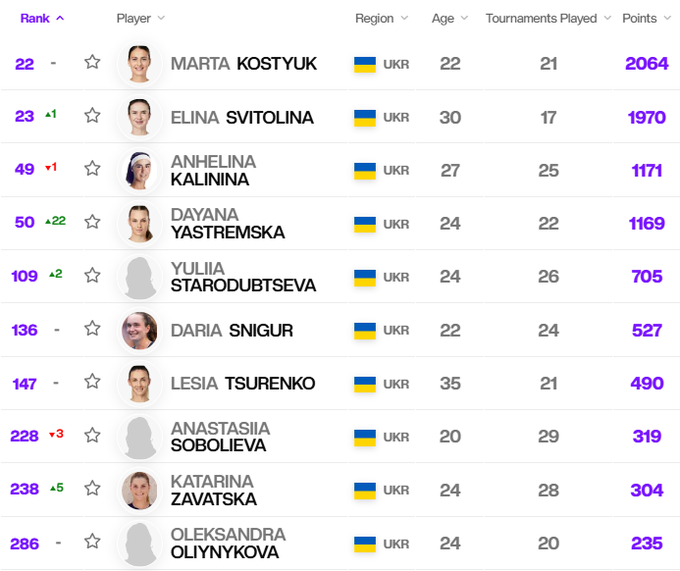Click Anhelina Kalinina's player avatar

tap(139, 170)
